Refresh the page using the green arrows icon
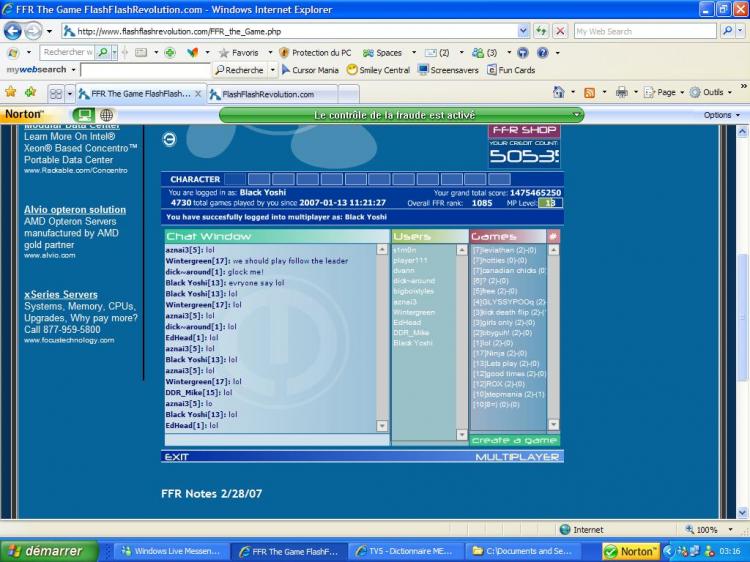 coord(541,32)
